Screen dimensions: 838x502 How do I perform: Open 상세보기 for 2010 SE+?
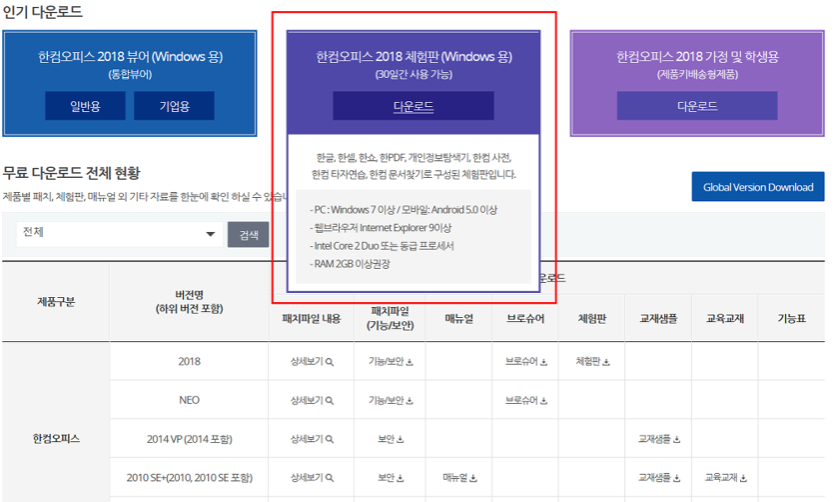312,477
